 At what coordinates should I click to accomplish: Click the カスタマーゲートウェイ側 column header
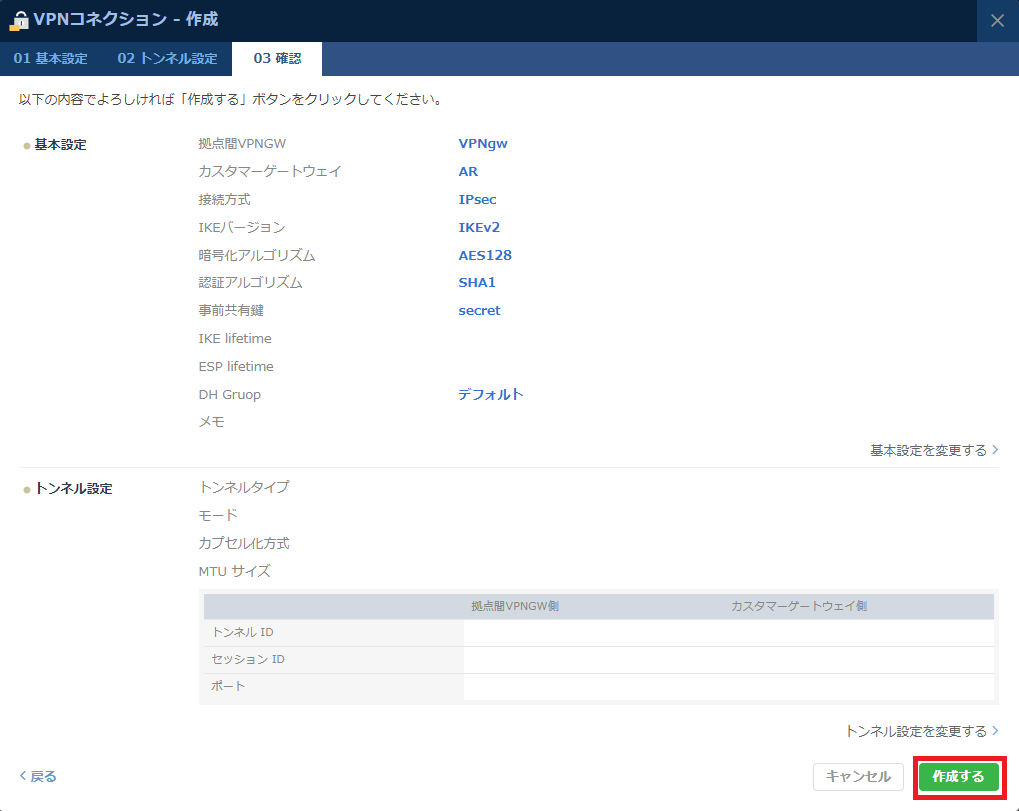tap(798, 606)
